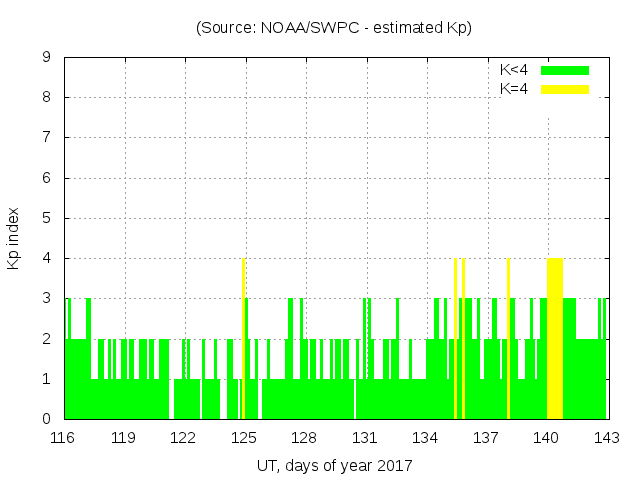The height and width of the screenshot is (480, 640).
Task: Click the 'UT, days of year 2017' label
Action: [334, 465]
